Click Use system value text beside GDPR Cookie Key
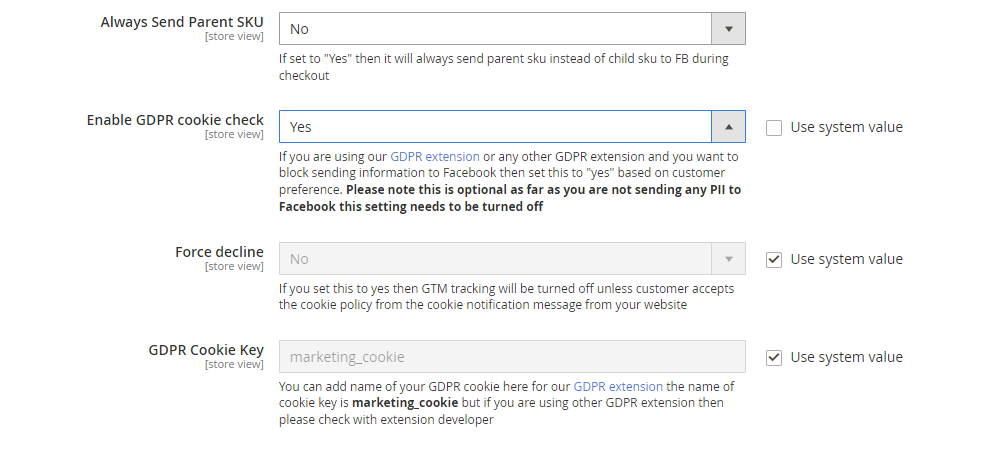The width and height of the screenshot is (983, 466). (846, 357)
